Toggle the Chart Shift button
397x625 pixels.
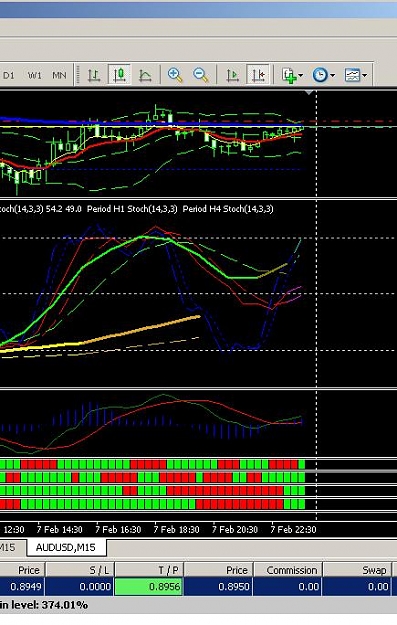pos(258,75)
